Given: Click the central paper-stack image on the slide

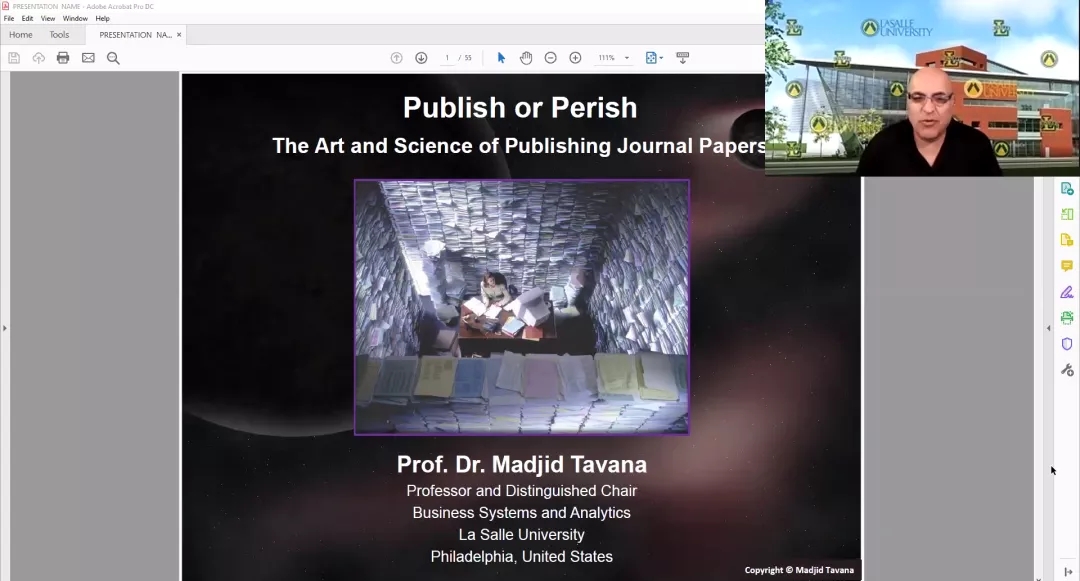Looking at the screenshot, I should tap(521, 307).
